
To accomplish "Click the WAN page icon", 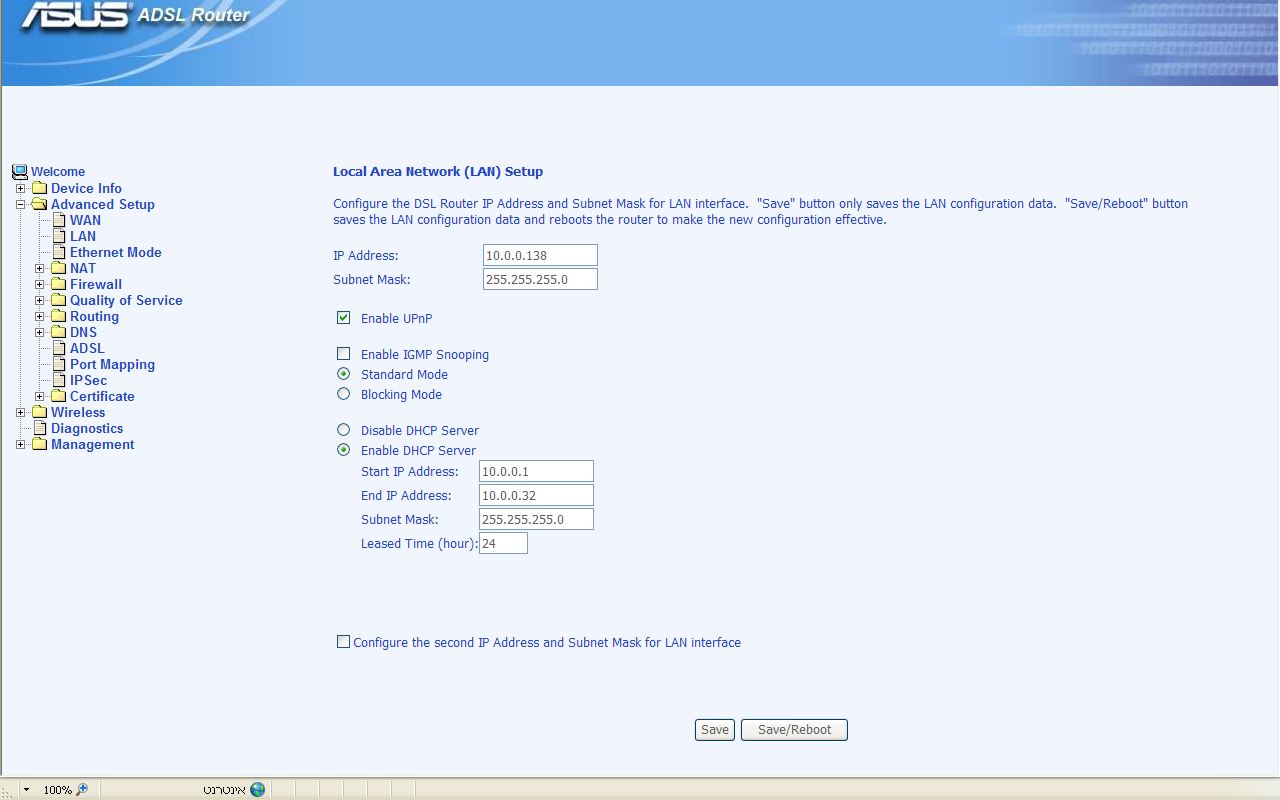I will coord(59,220).
